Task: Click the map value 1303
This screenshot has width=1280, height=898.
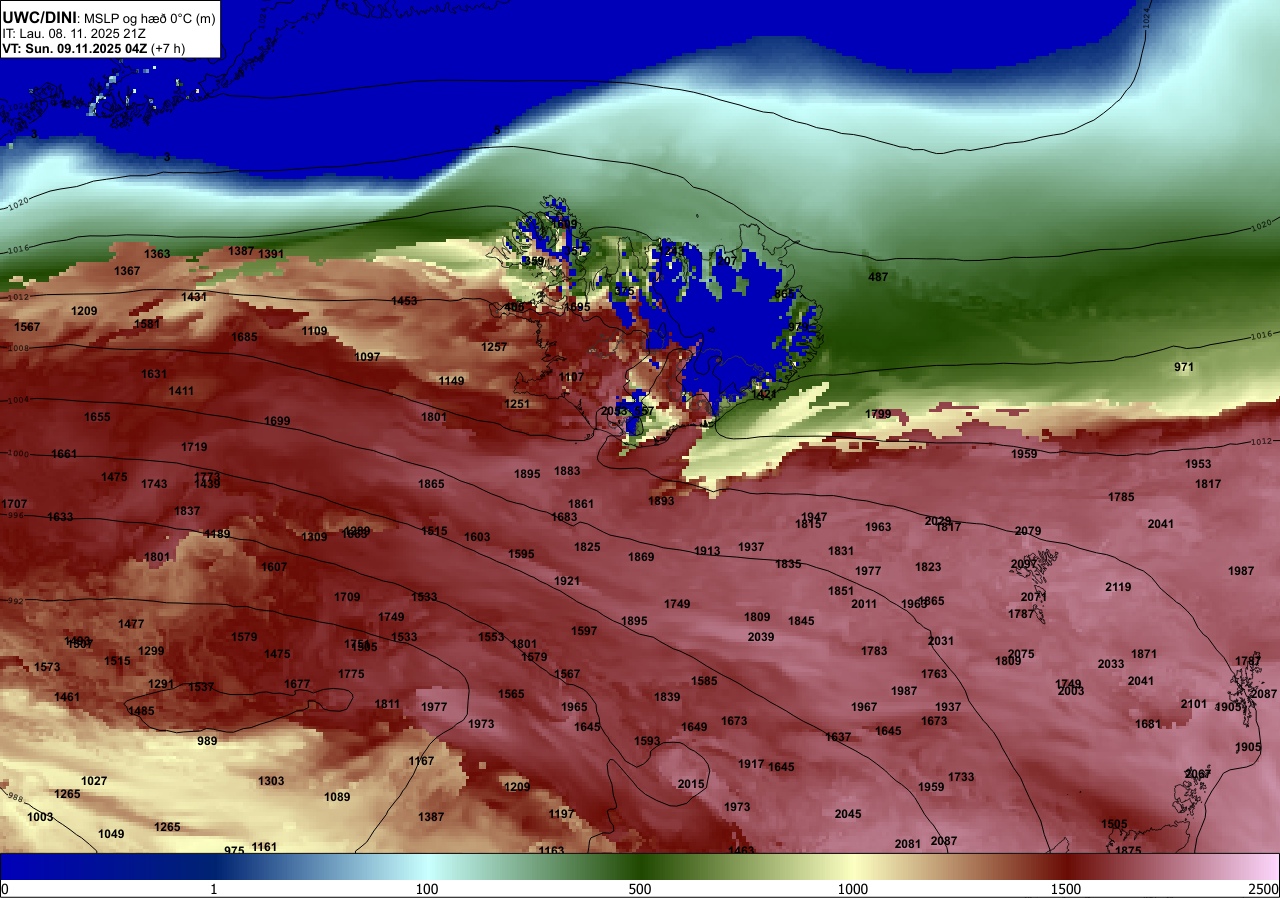Action: pos(271,781)
